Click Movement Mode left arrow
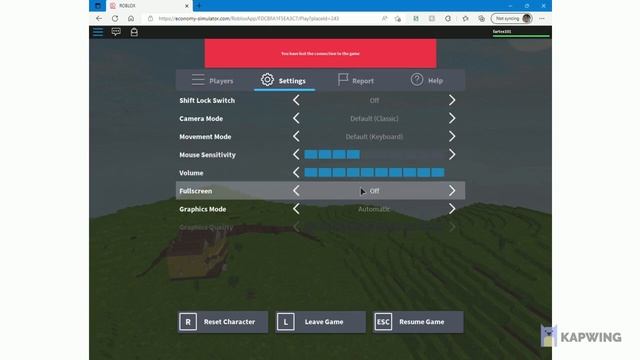 pyautogui.click(x=296, y=136)
